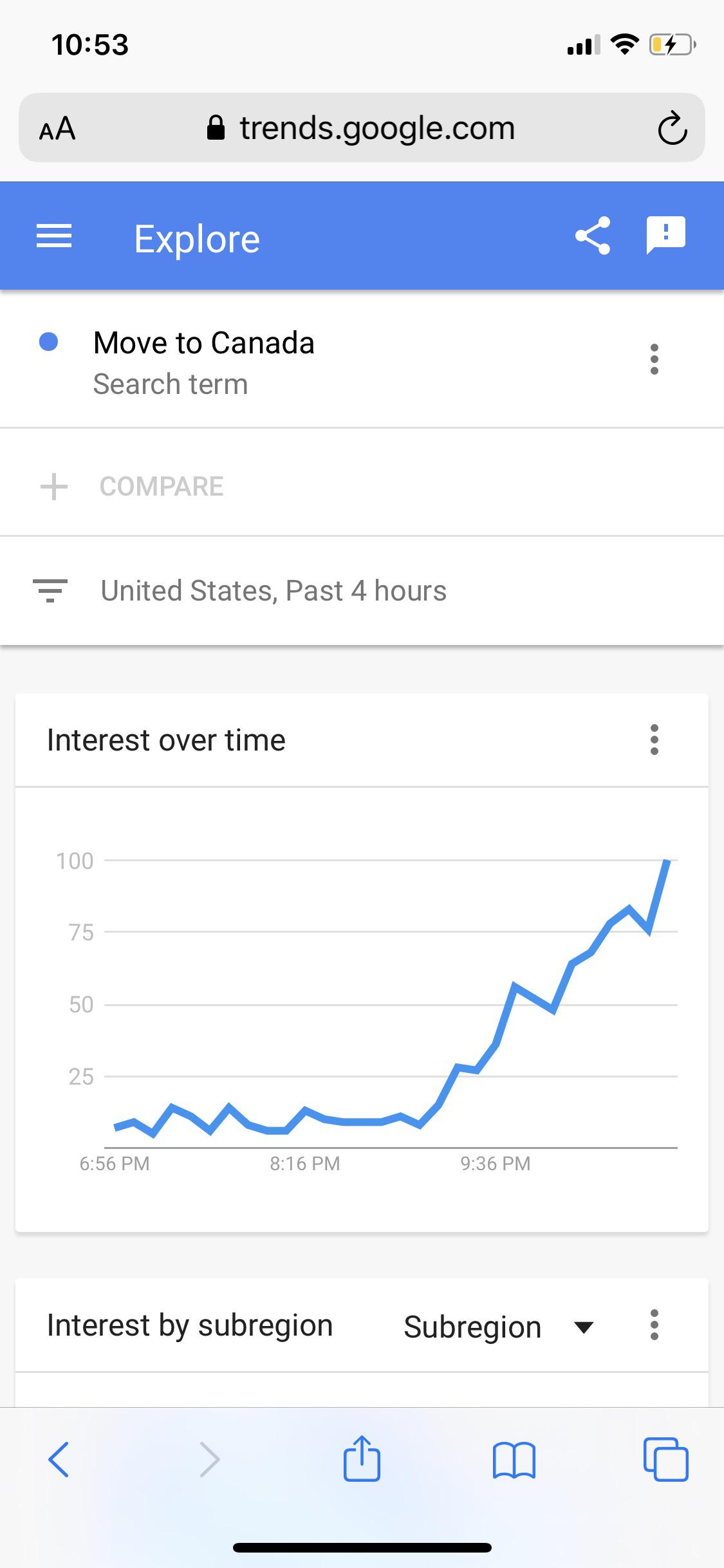Open Safari reader AA text options
The width and height of the screenshot is (724, 1568).
57,129
